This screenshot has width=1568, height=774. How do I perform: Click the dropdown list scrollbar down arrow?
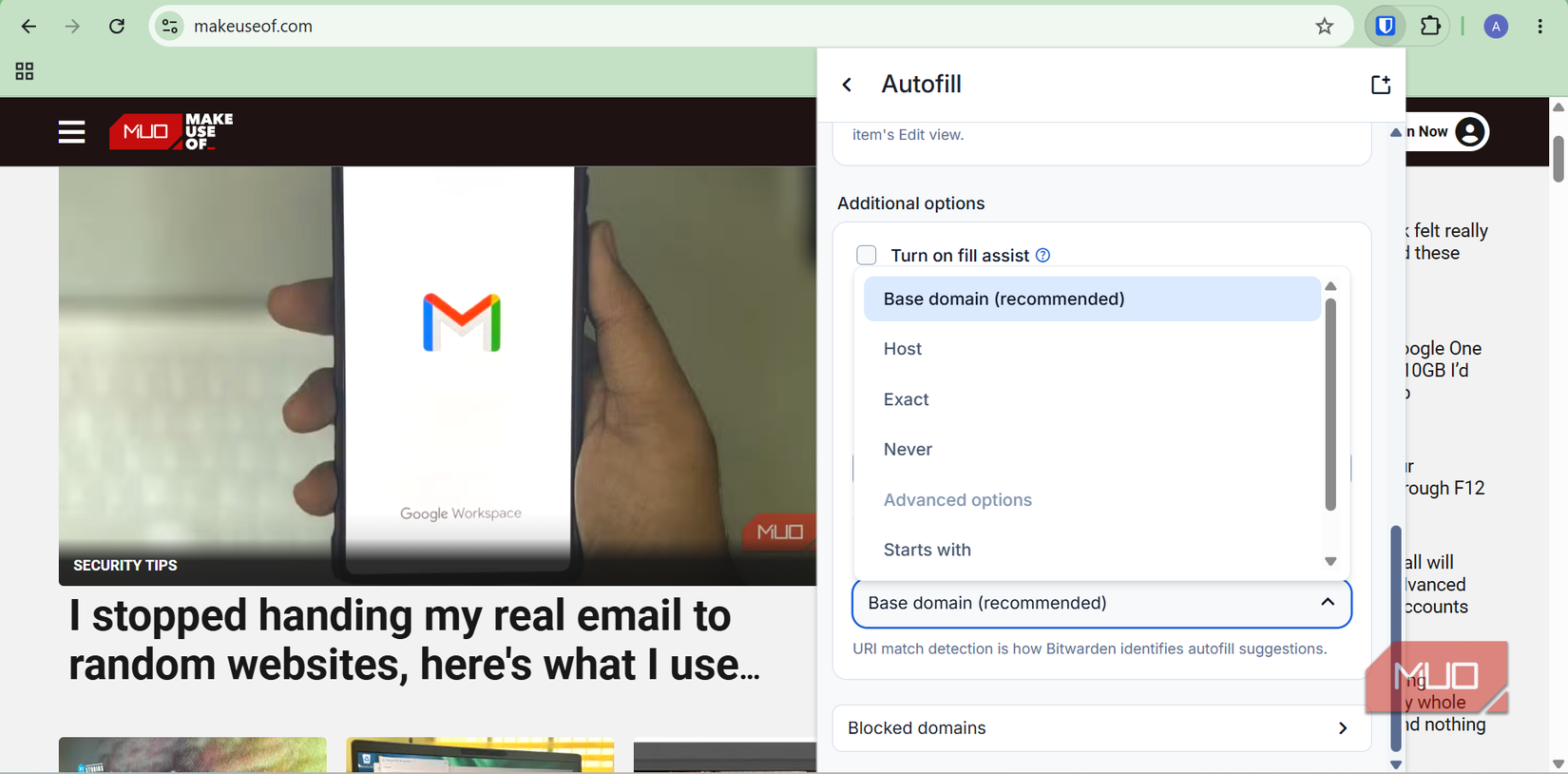pos(1330,562)
